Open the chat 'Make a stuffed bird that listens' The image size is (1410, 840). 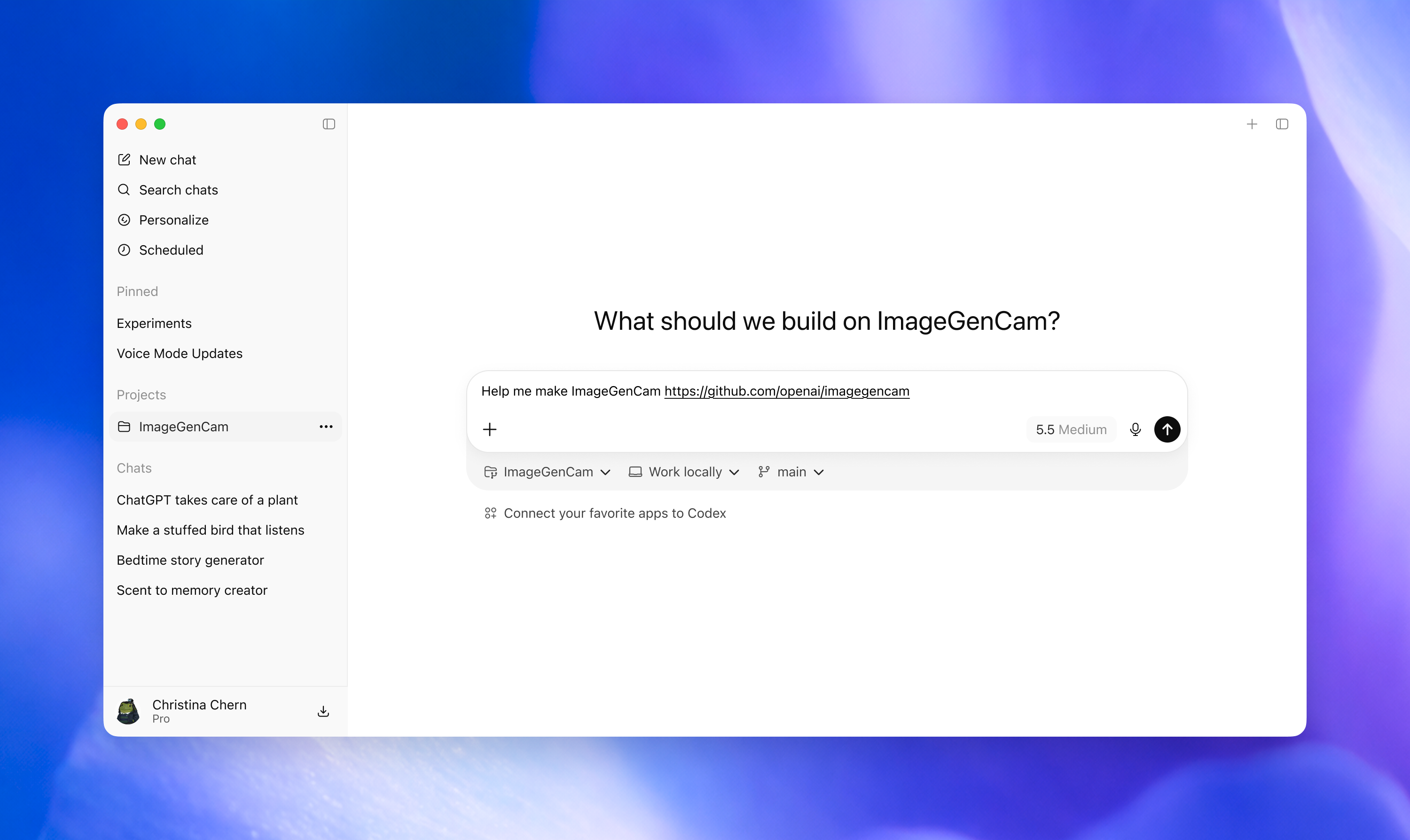click(226, 530)
